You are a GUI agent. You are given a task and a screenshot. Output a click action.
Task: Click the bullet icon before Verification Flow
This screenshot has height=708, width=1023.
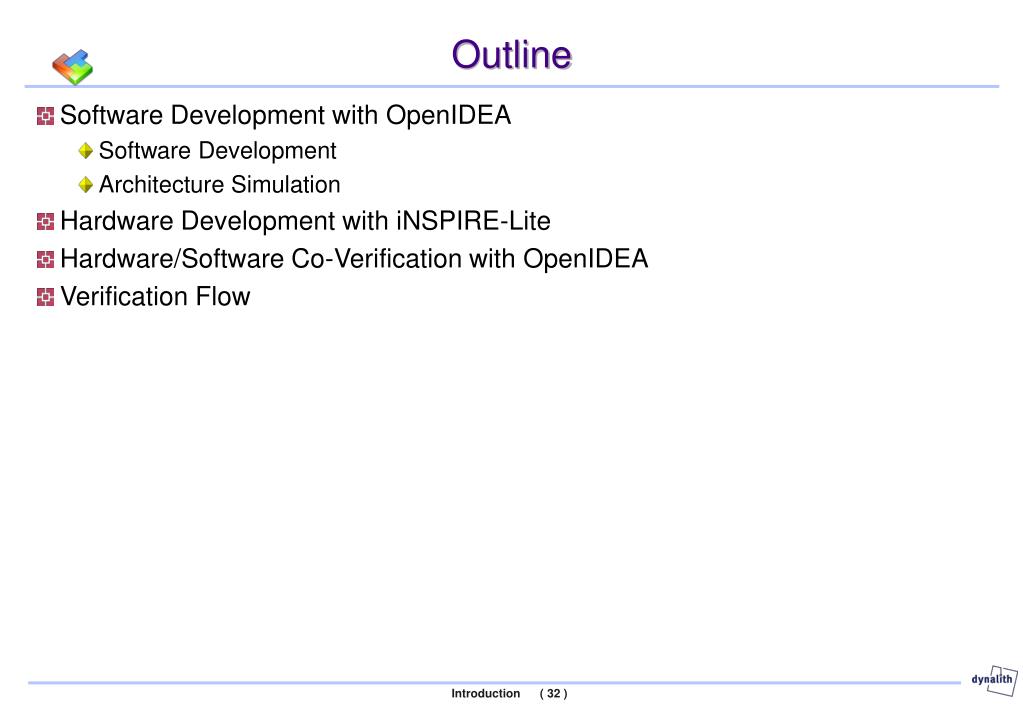pos(45,298)
